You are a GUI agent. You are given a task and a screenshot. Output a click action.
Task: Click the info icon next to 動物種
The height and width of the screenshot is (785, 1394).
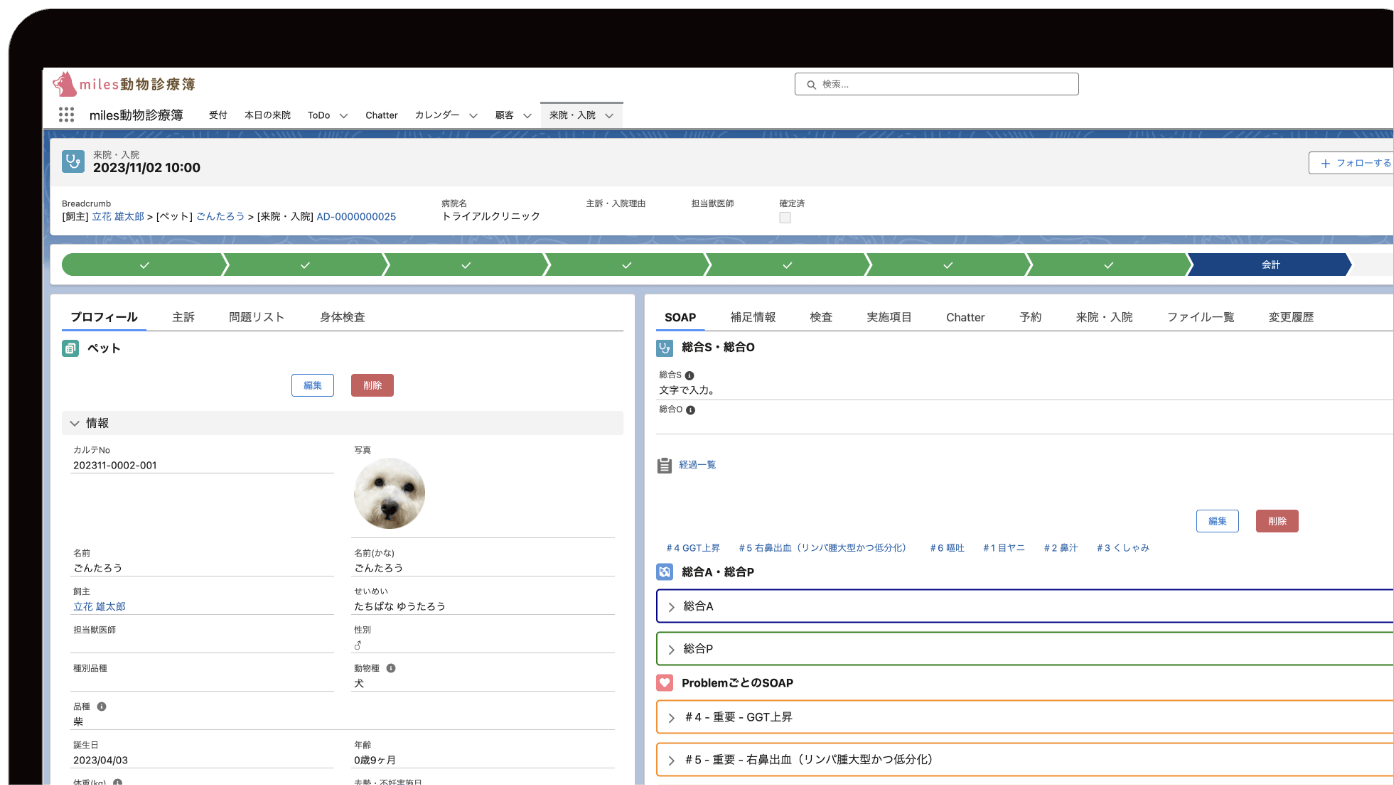tap(391, 668)
